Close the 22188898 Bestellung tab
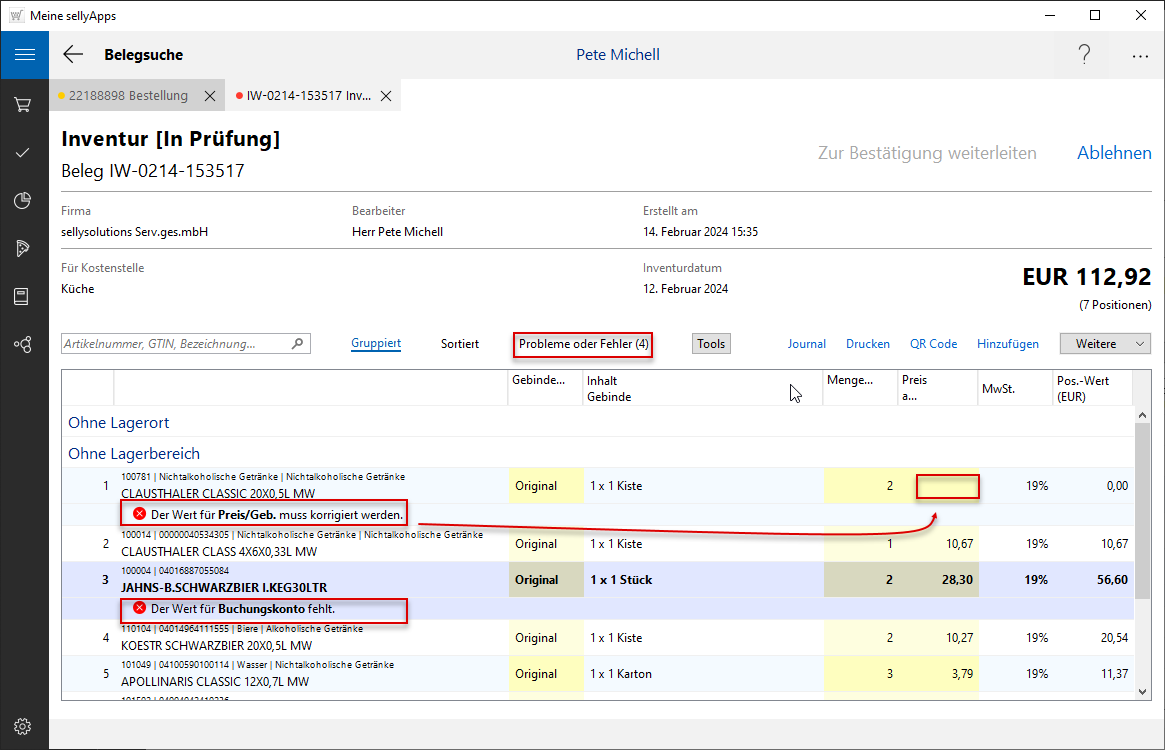 210,96
